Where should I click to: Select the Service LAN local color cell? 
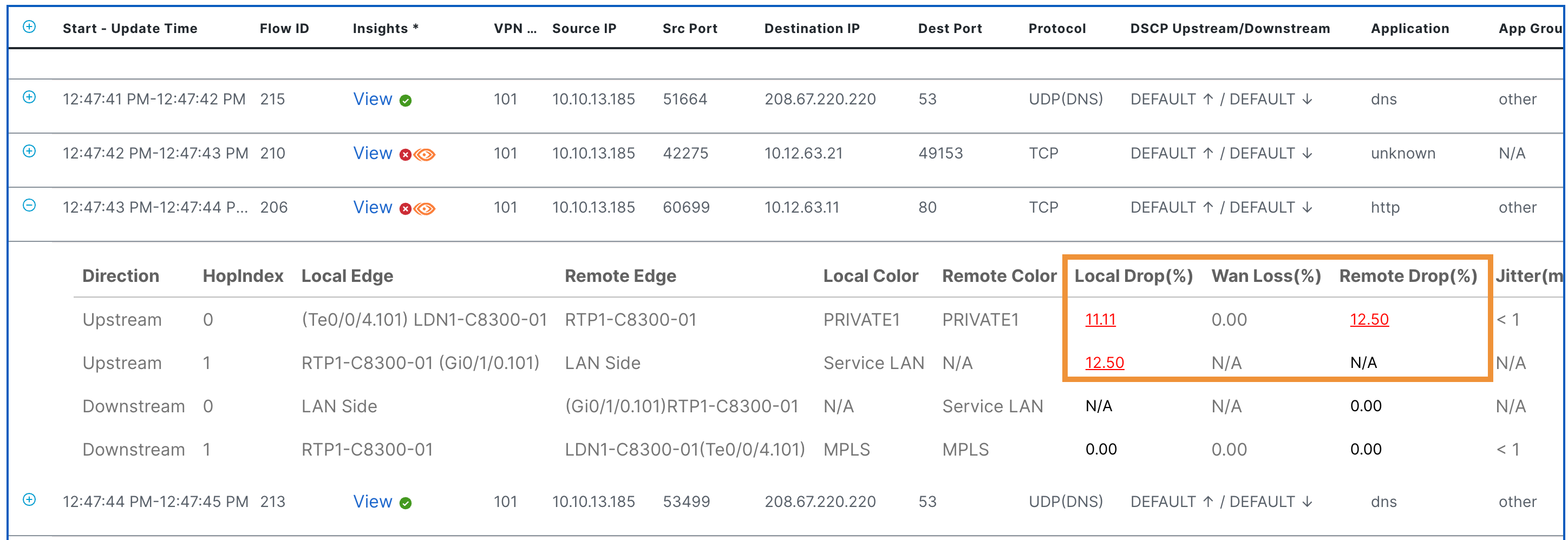(873, 363)
